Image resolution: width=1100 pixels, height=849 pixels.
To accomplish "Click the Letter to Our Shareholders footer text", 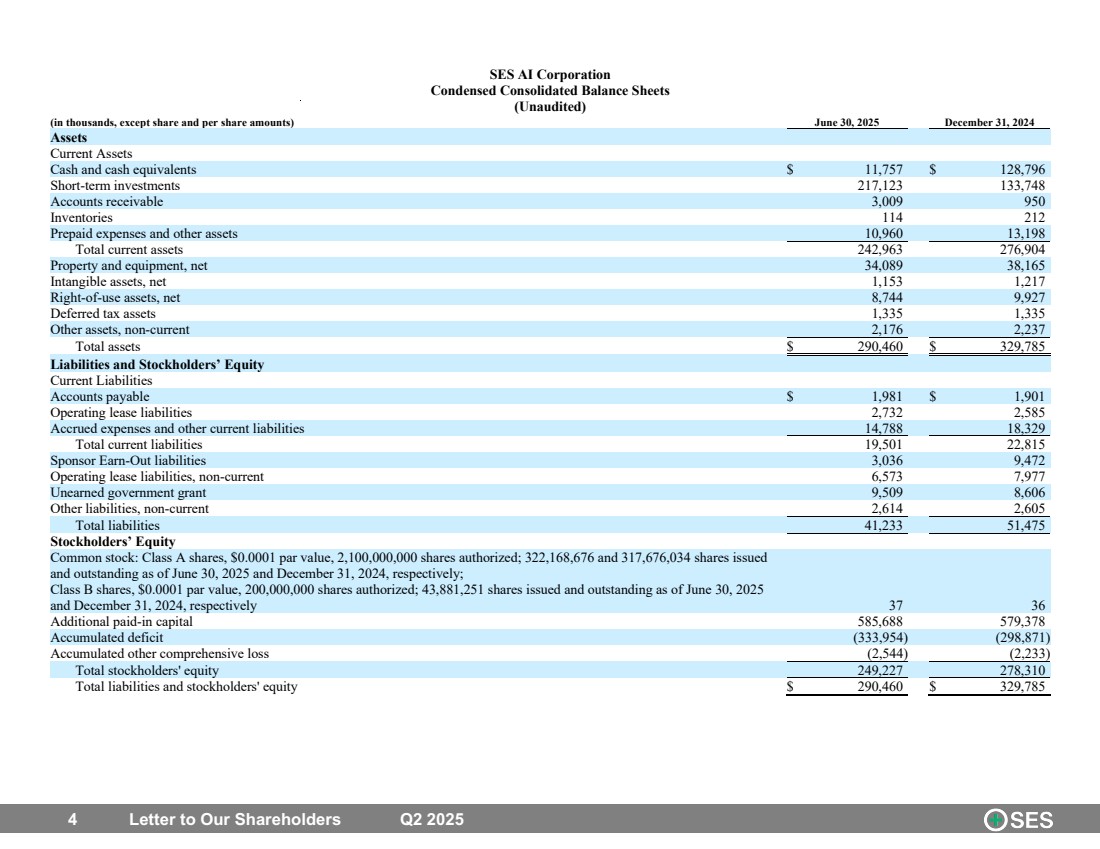I will click(x=235, y=820).
